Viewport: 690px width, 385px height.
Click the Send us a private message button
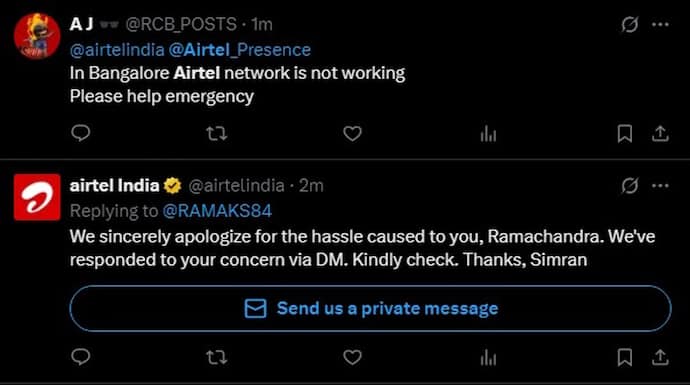[x=371, y=308]
